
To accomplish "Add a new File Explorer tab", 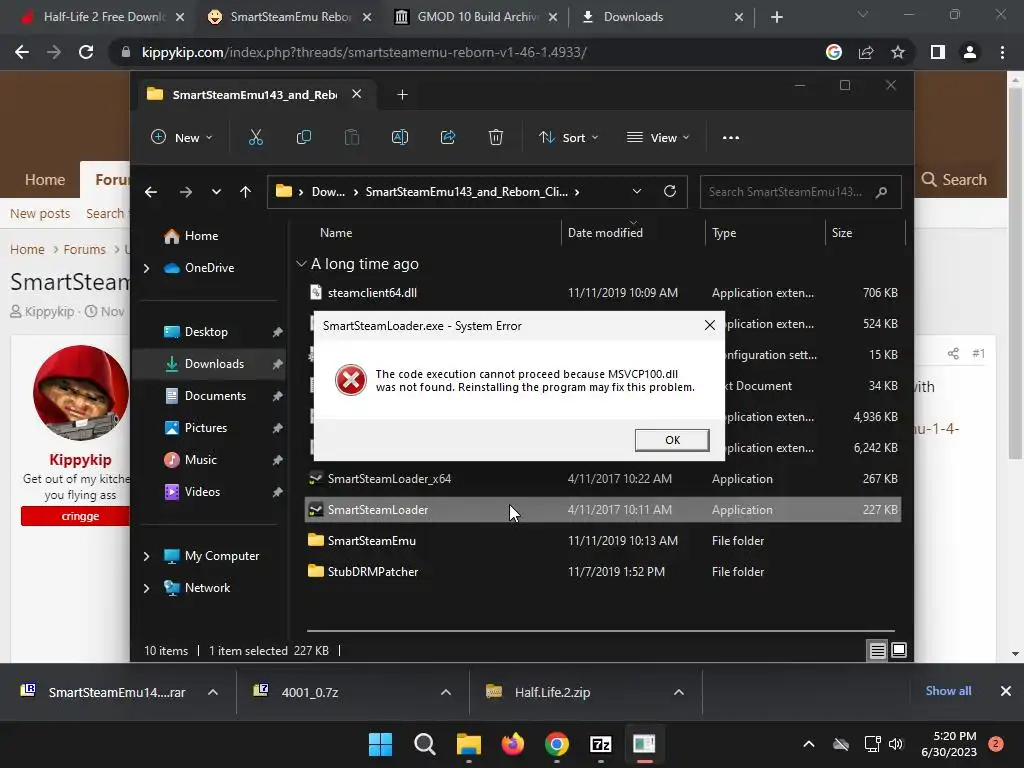I will tap(402, 95).
